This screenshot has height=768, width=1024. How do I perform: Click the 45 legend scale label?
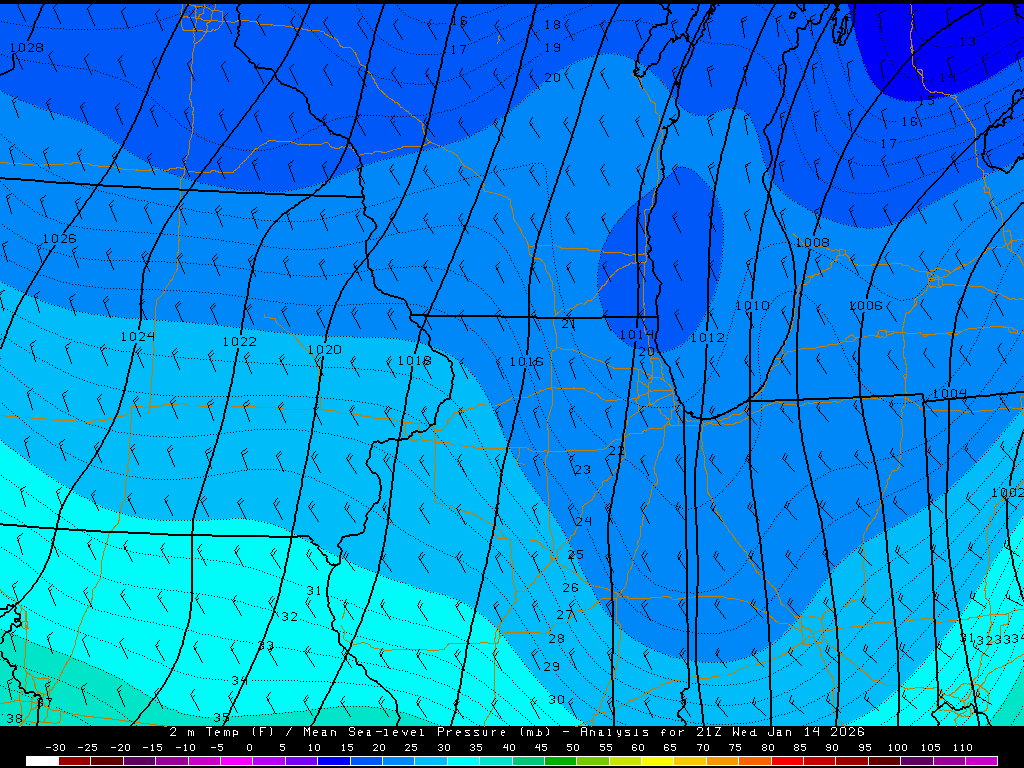coord(541,748)
